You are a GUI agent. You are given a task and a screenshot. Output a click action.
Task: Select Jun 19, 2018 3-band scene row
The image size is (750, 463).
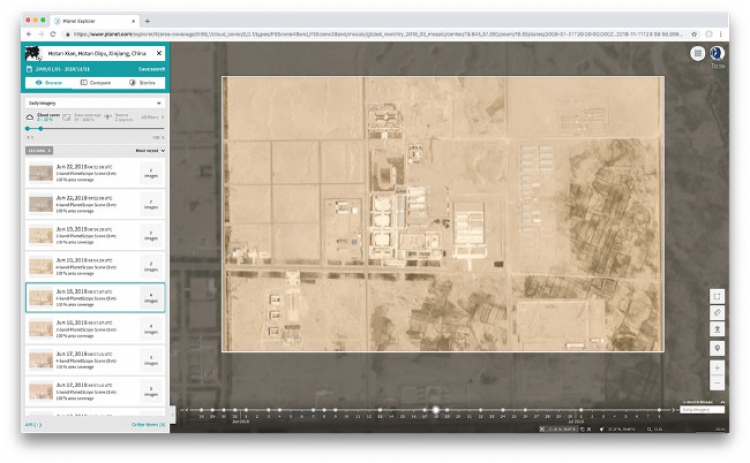point(95,235)
